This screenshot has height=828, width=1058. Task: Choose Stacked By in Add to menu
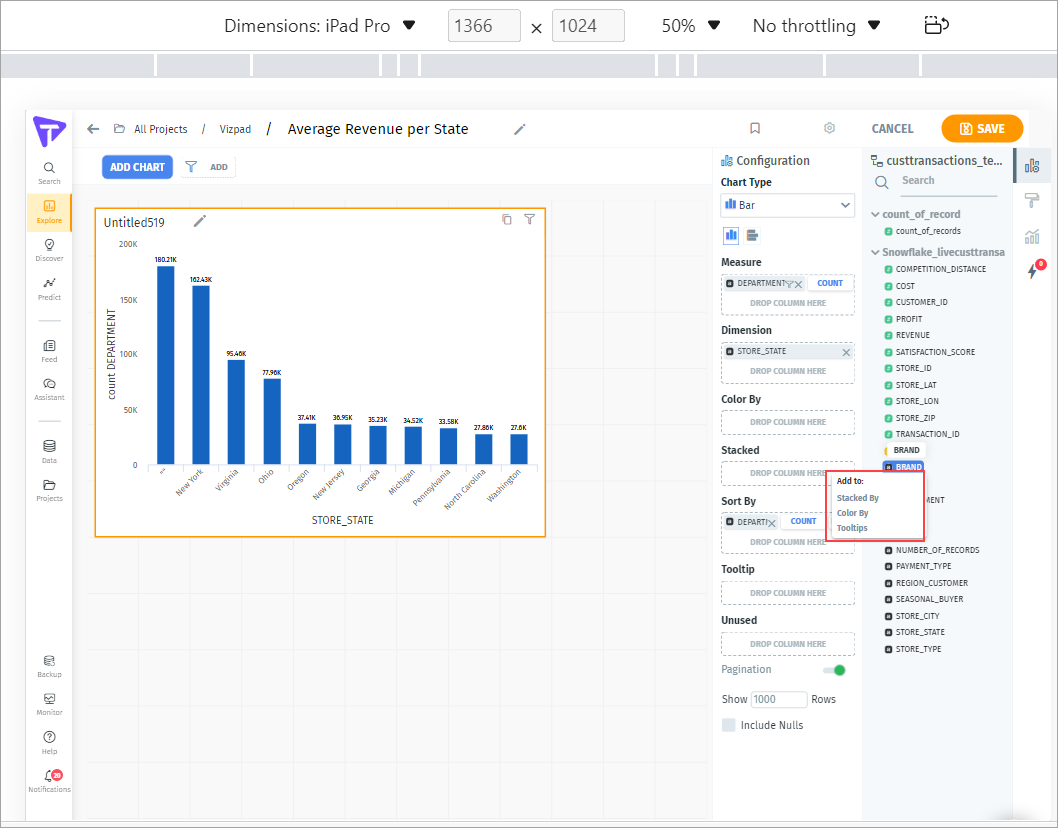pyautogui.click(x=858, y=498)
